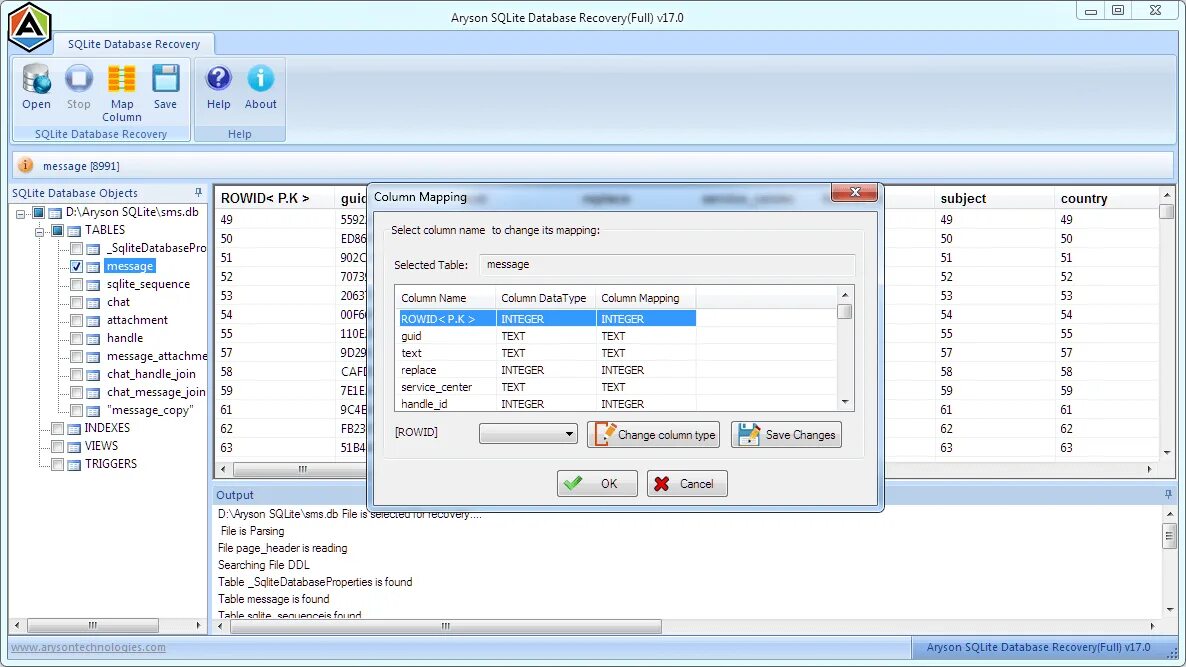The height and width of the screenshot is (667, 1186).
Task: Open Help from the ribbon
Action: click(219, 79)
